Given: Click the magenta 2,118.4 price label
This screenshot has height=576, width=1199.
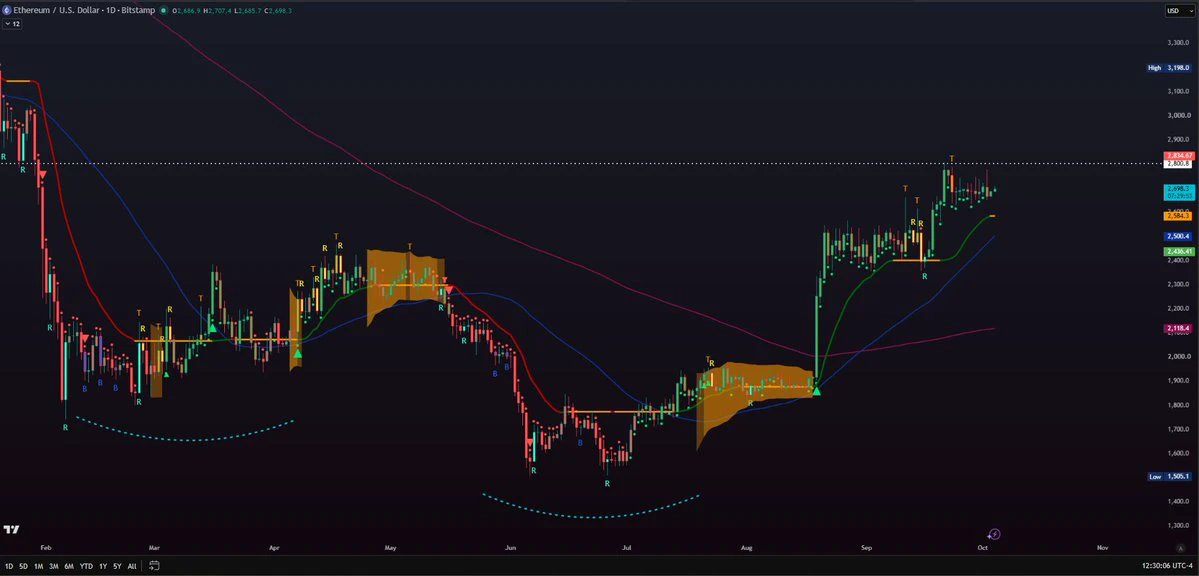Looking at the screenshot, I should point(1177,329).
